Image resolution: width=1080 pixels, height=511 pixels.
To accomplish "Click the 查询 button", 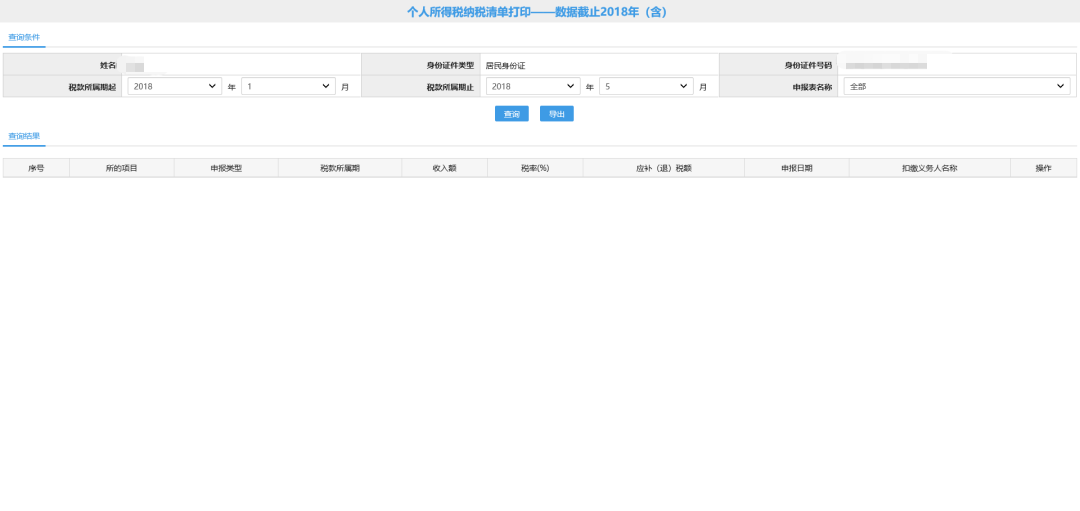I will (x=511, y=114).
